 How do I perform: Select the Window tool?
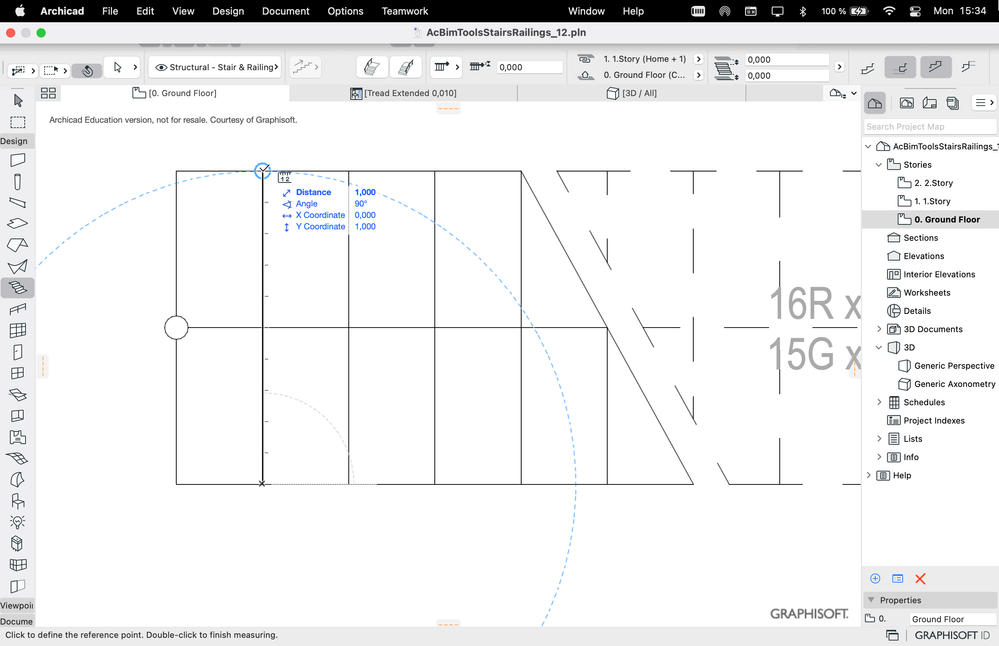[x=17, y=373]
